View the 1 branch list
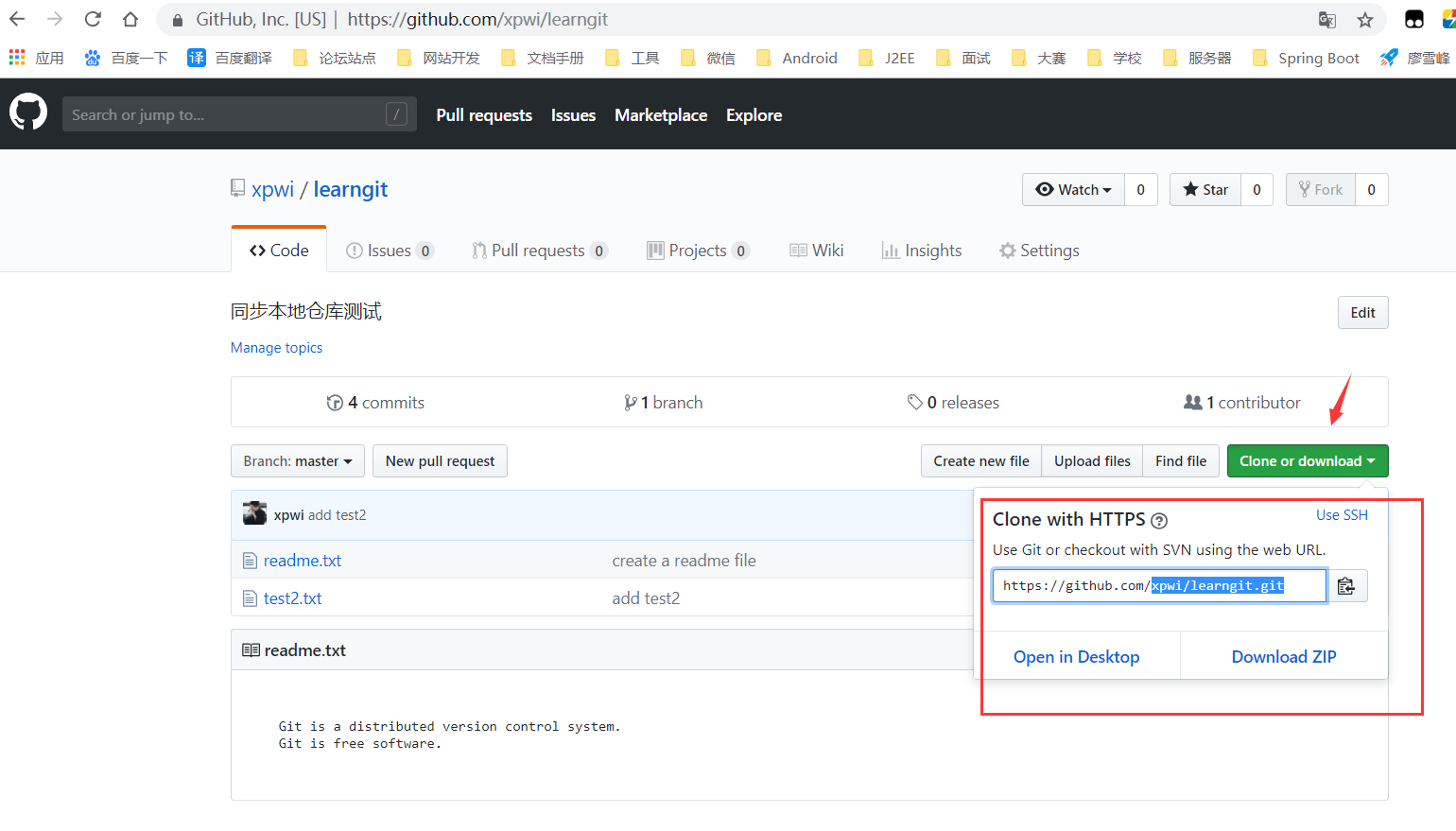This screenshot has height=831, width=1456. (x=663, y=402)
